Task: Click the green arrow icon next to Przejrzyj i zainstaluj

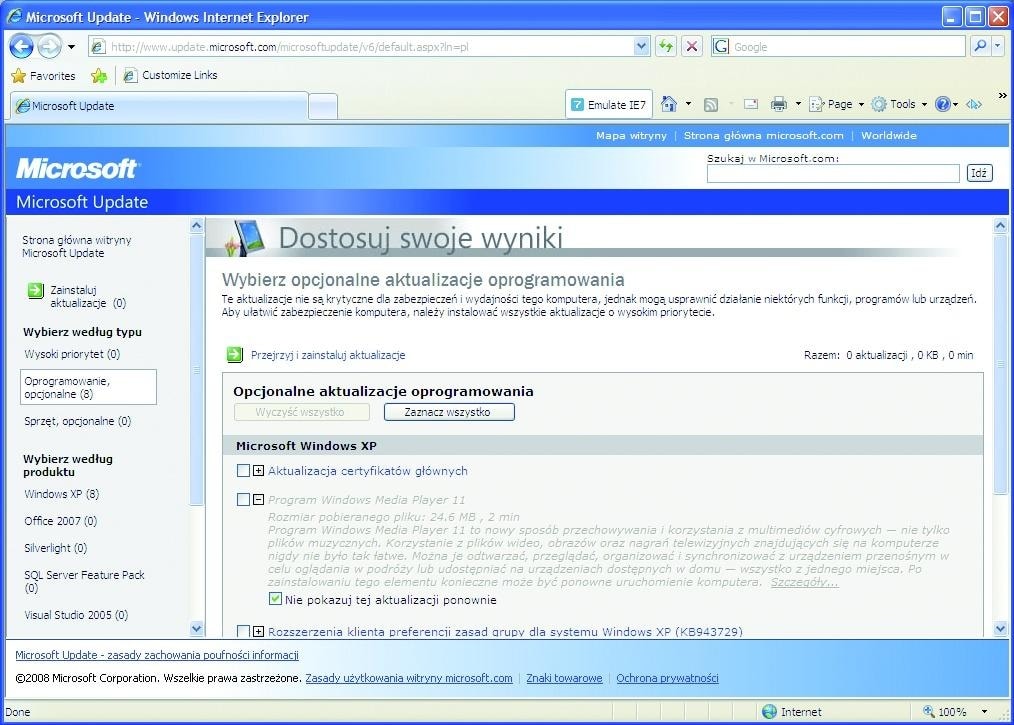Action: (233, 355)
